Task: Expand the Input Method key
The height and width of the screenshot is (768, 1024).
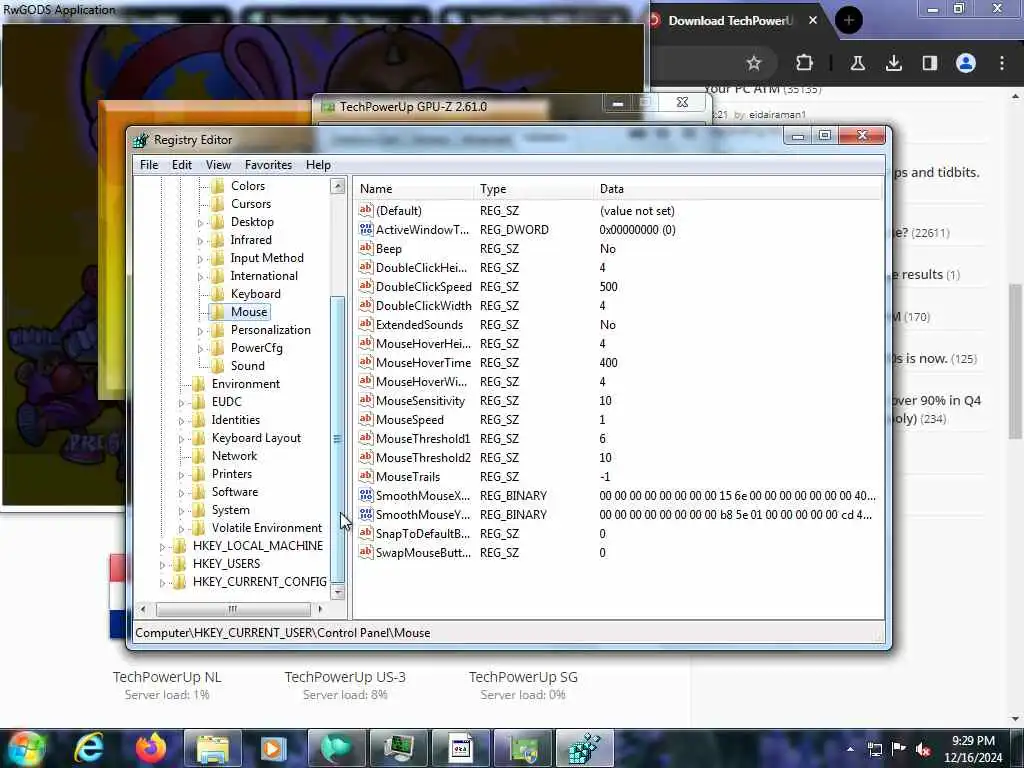Action: pyautogui.click(x=200, y=259)
